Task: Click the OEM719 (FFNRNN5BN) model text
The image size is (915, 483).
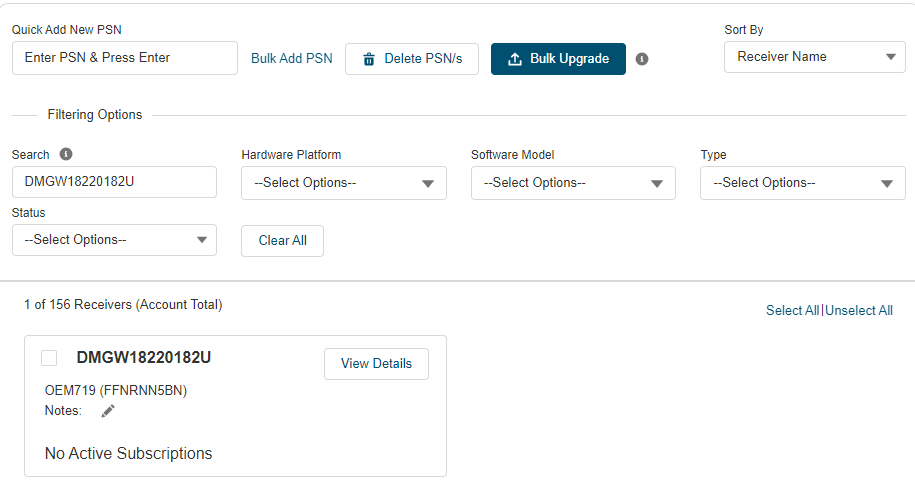Action: pyautogui.click(x=116, y=390)
